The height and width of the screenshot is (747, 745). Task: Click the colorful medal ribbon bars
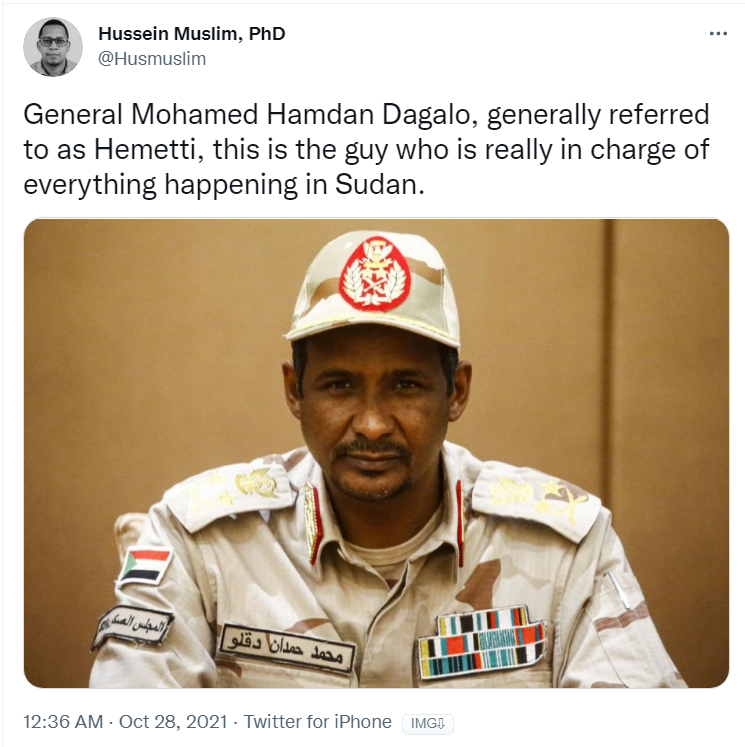(482, 642)
